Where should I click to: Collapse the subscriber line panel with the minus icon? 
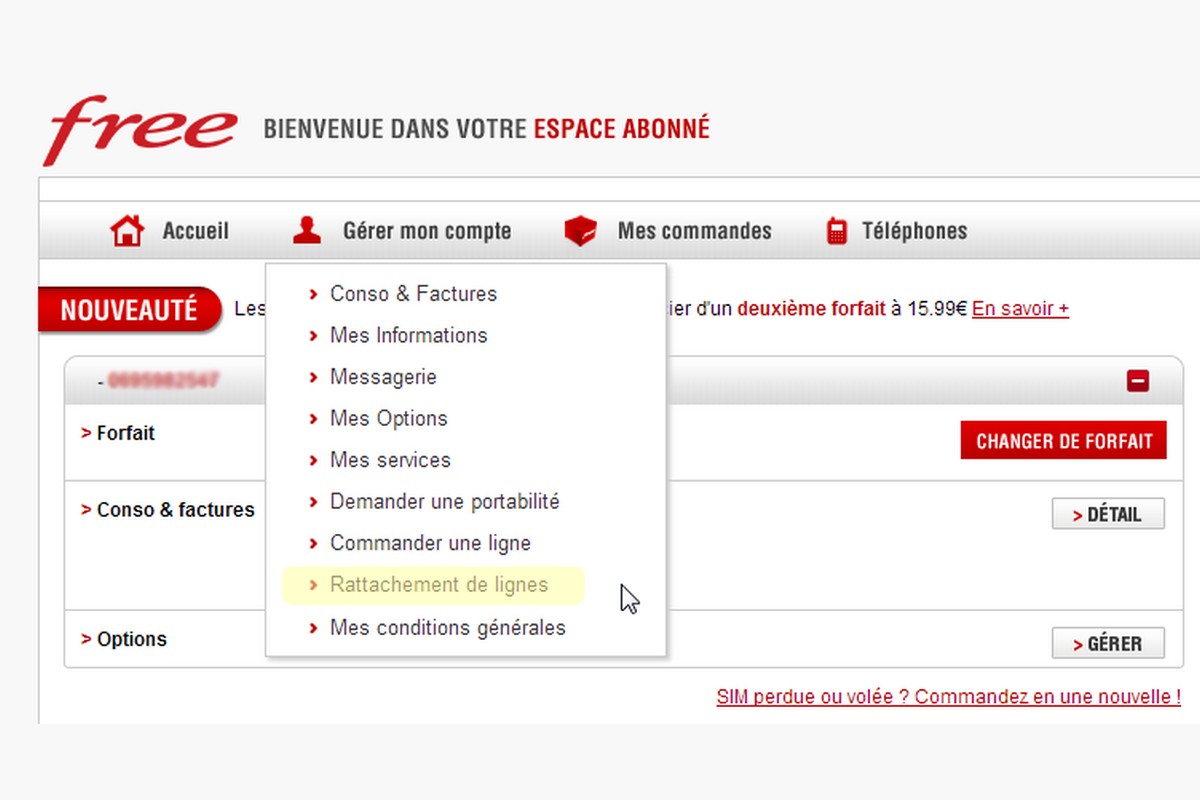tap(1140, 381)
